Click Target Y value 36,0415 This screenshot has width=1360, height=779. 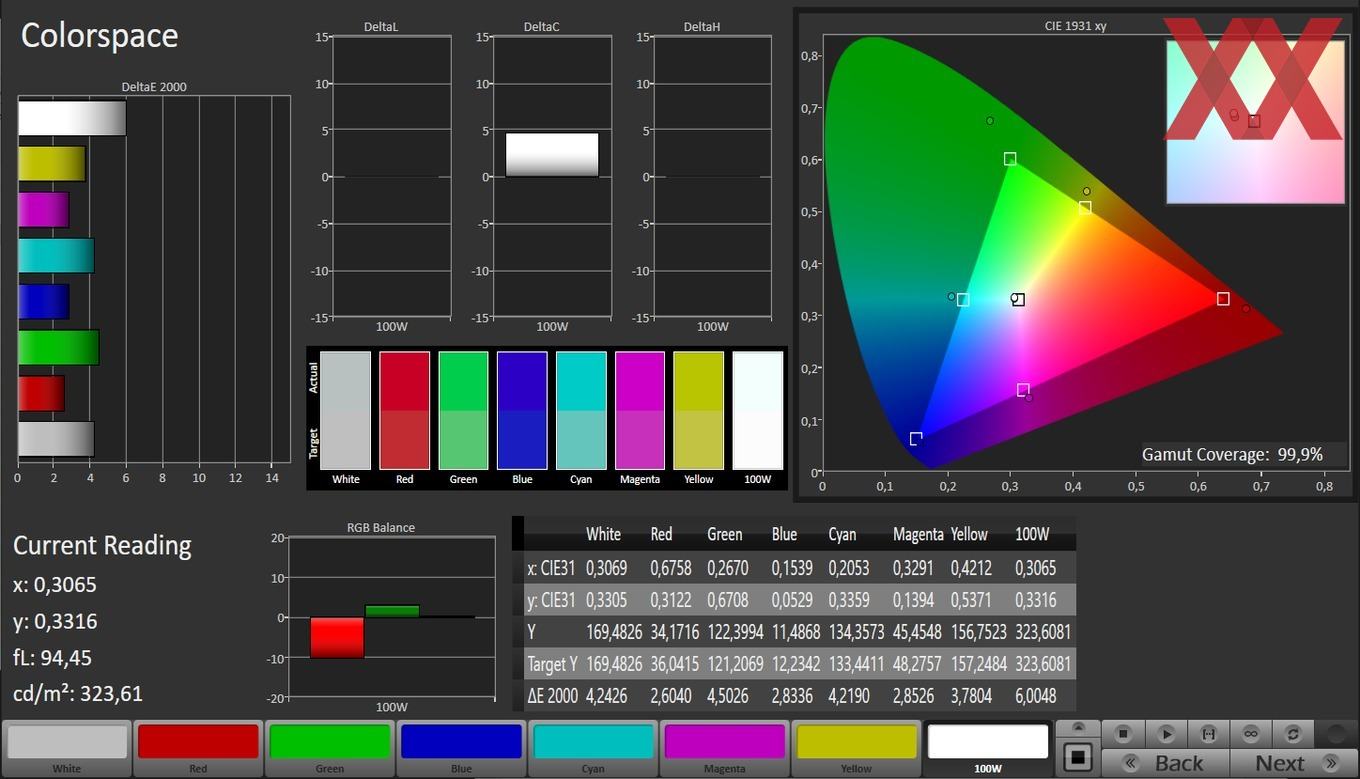[675, 663]
